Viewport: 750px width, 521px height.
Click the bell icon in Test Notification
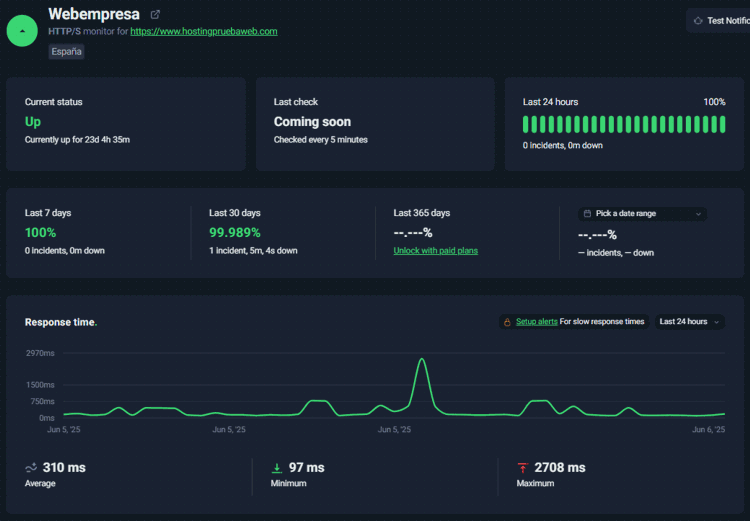pyautogui.click(x=698, y=21)
